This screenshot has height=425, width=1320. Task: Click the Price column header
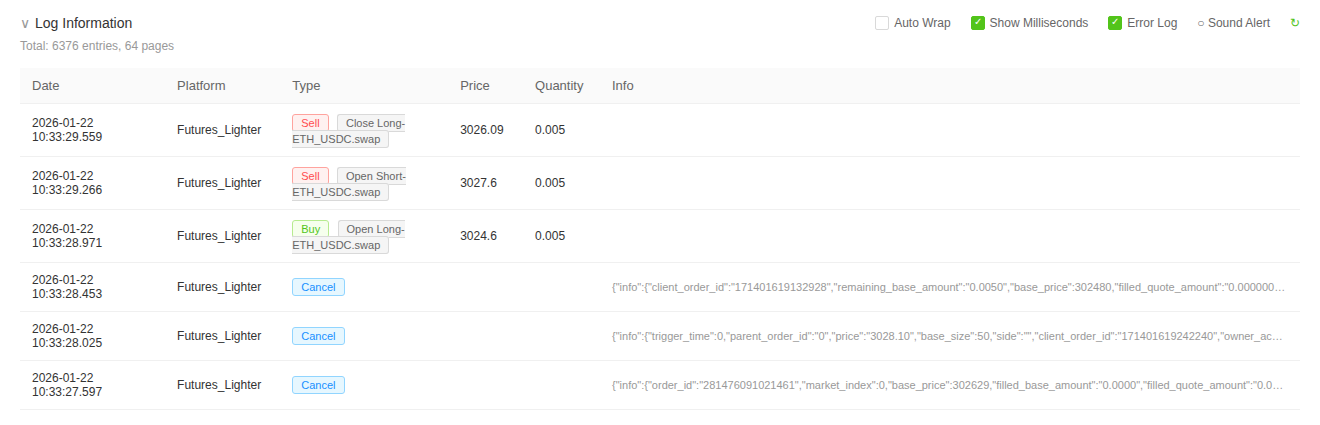(475, 86)
